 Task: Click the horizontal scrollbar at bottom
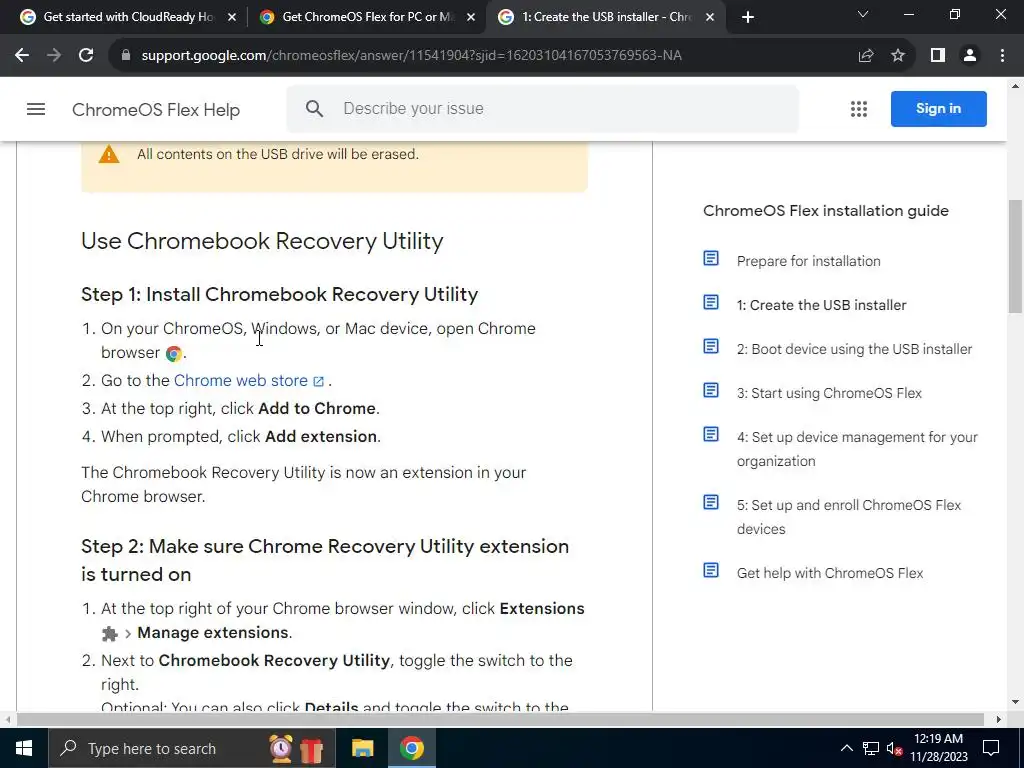[x=500, y=719]
